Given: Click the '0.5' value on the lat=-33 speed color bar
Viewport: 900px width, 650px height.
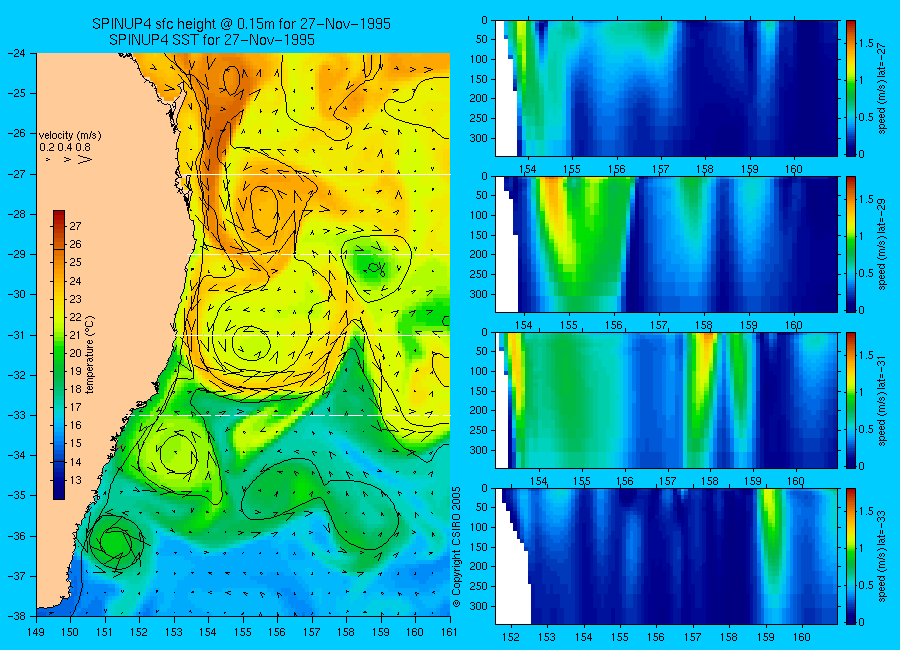Looking at the screenshot, I should pyautogui.click(x=866, y=585).
